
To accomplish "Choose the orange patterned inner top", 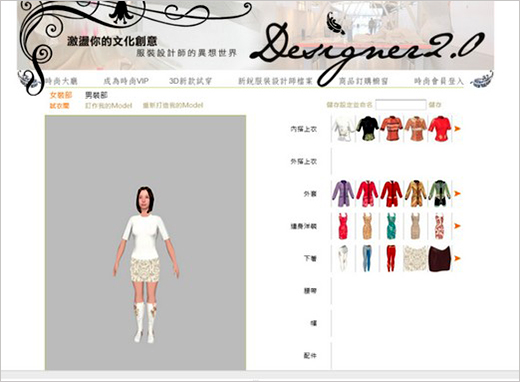I will point(416,129).
